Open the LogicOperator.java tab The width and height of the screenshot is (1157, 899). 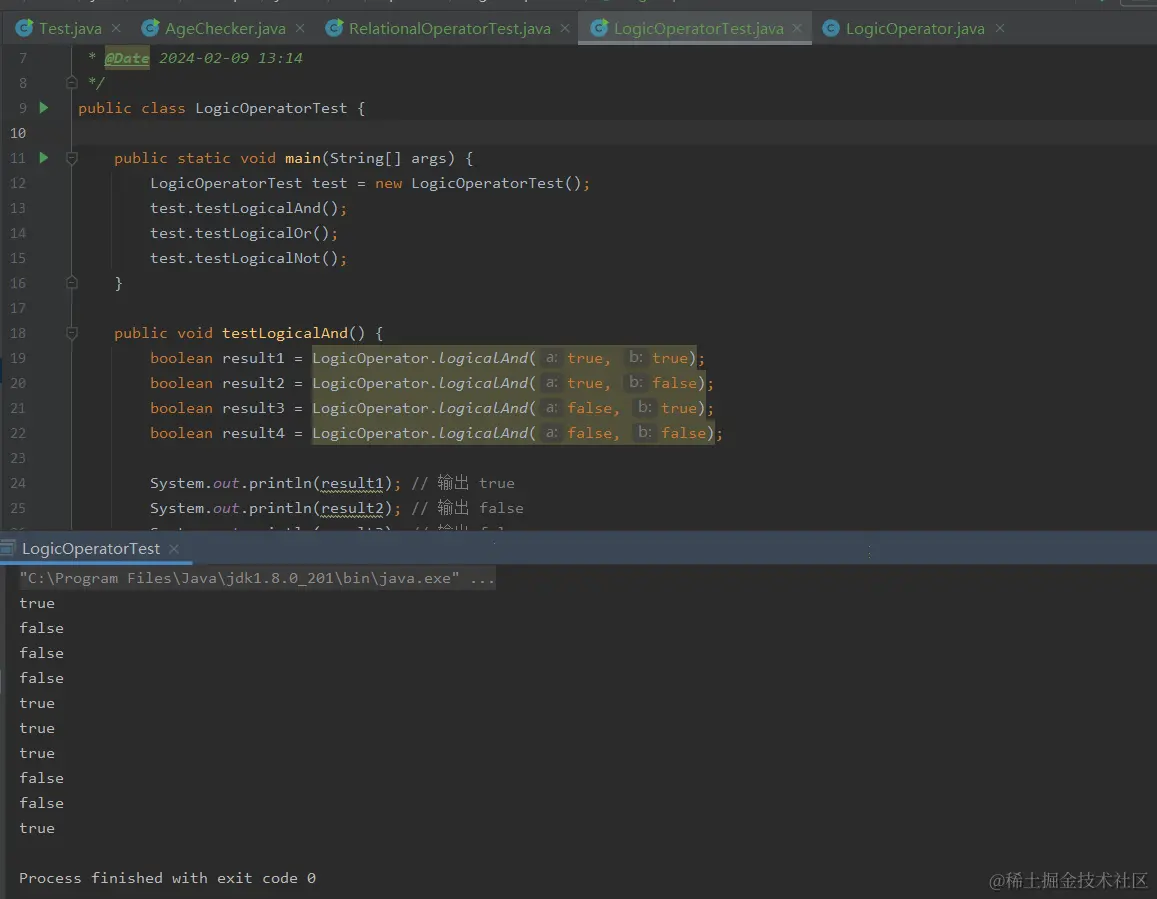coord(914,29)
